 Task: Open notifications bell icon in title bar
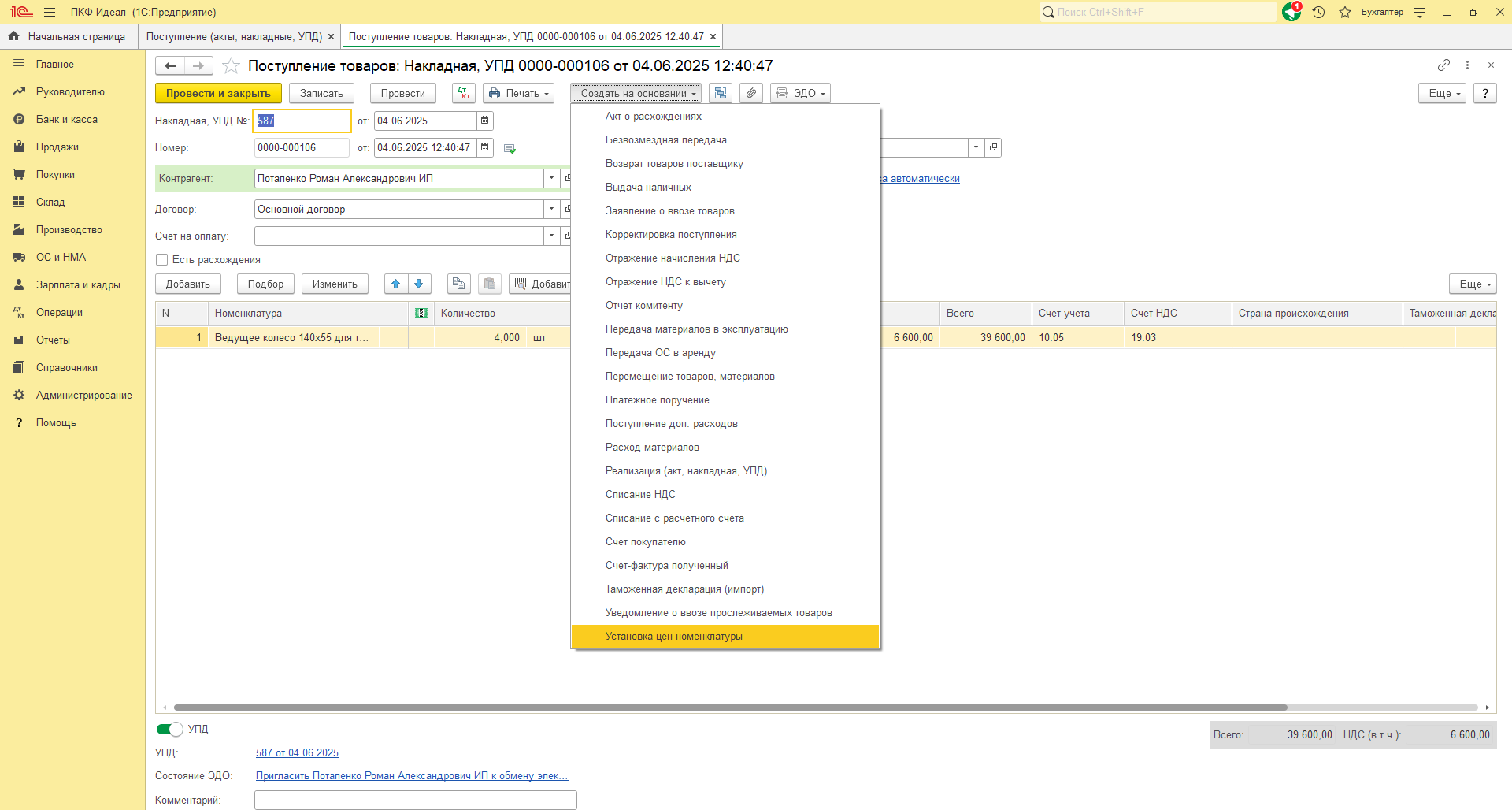(x=1291, y=12)
